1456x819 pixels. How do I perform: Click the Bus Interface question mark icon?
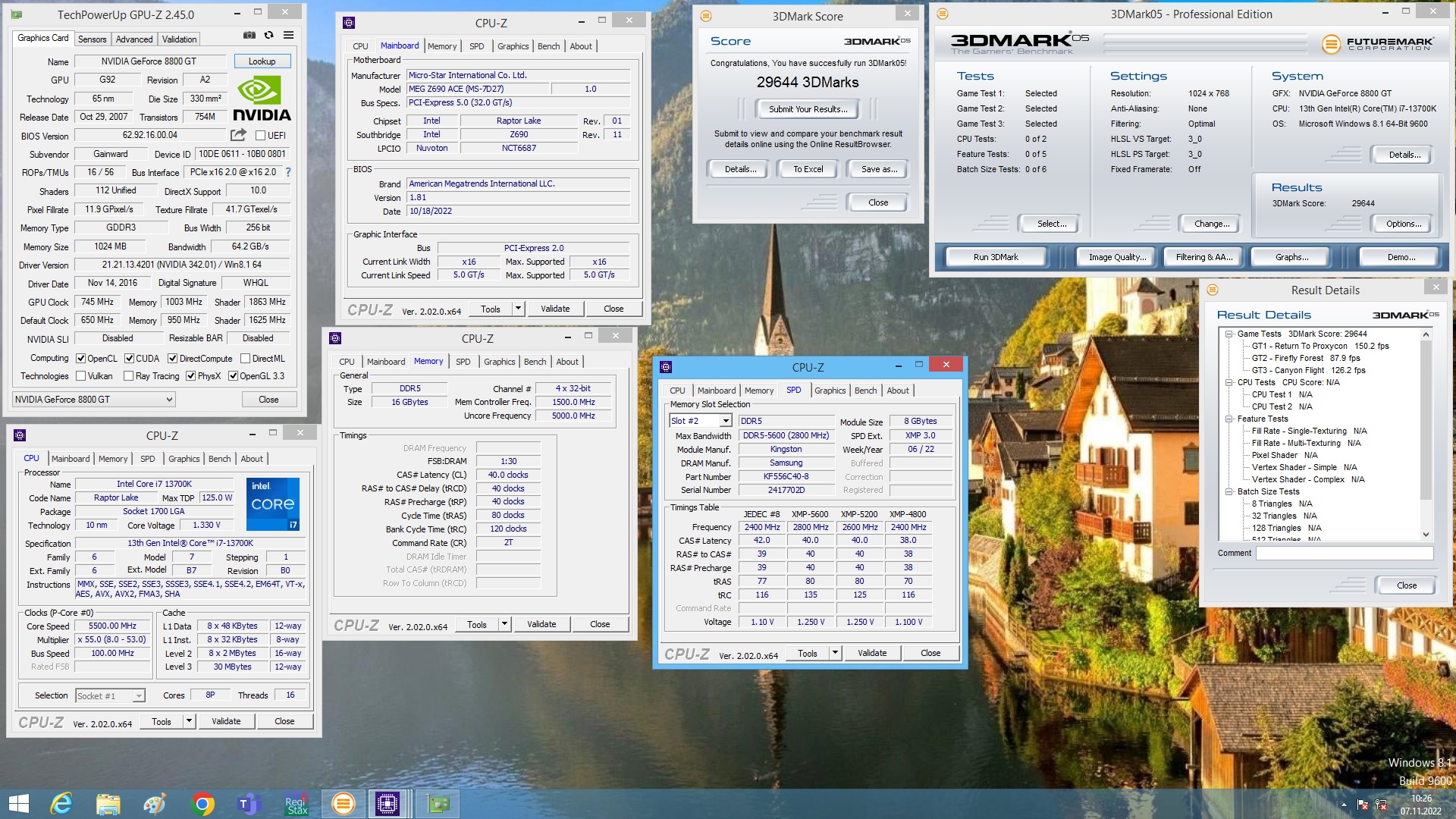coord(288,172)
